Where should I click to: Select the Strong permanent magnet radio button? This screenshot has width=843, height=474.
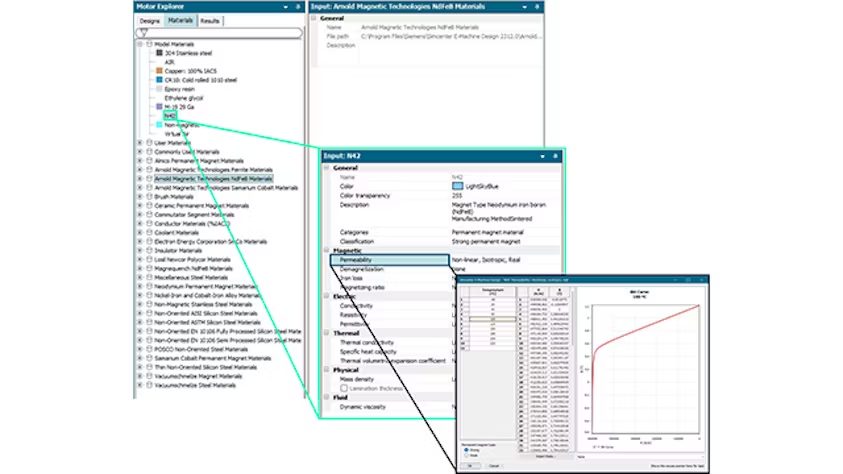click(x=466, y=450)
